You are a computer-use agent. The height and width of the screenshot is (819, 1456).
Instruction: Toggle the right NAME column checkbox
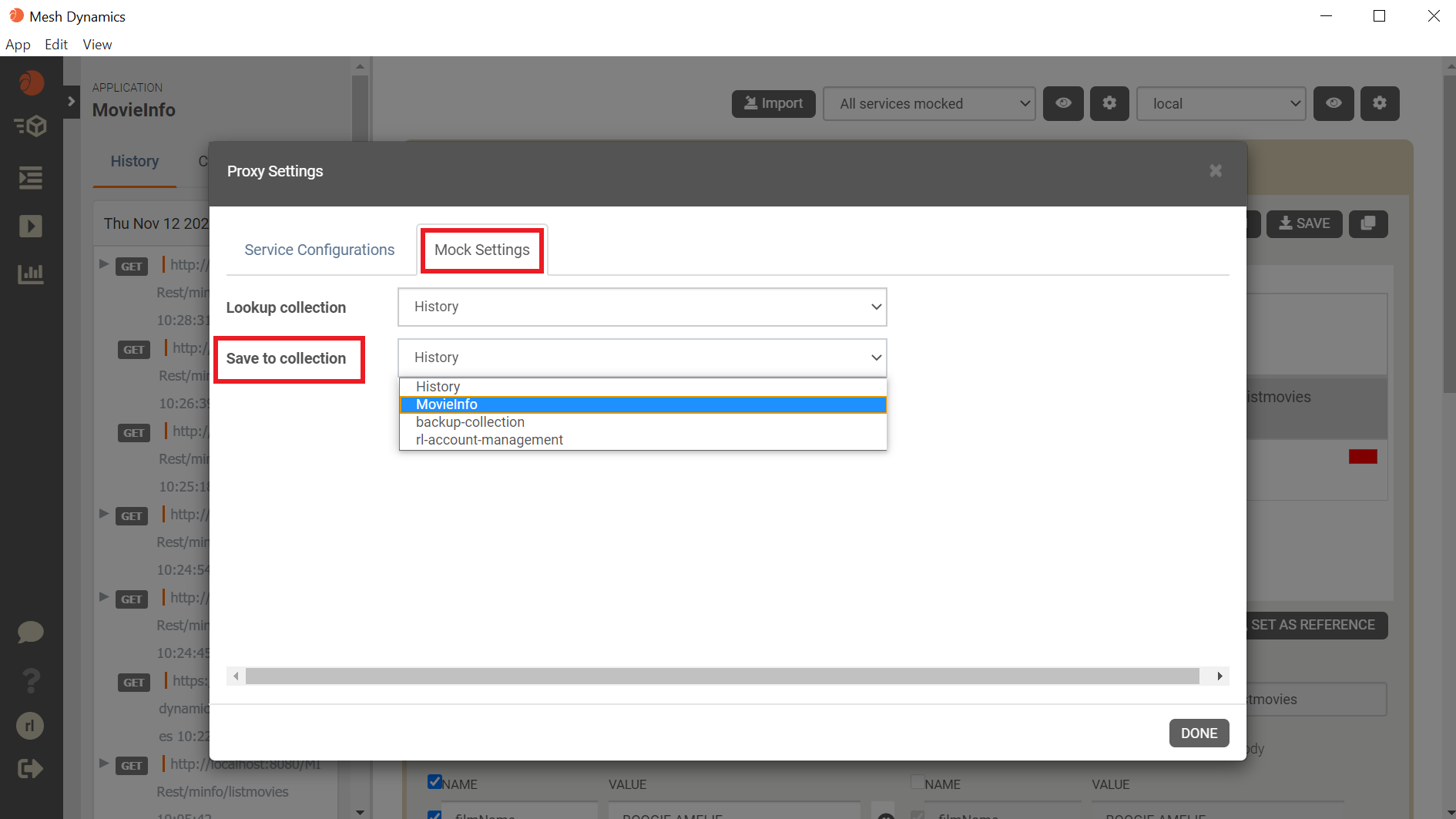coord(918,782)
